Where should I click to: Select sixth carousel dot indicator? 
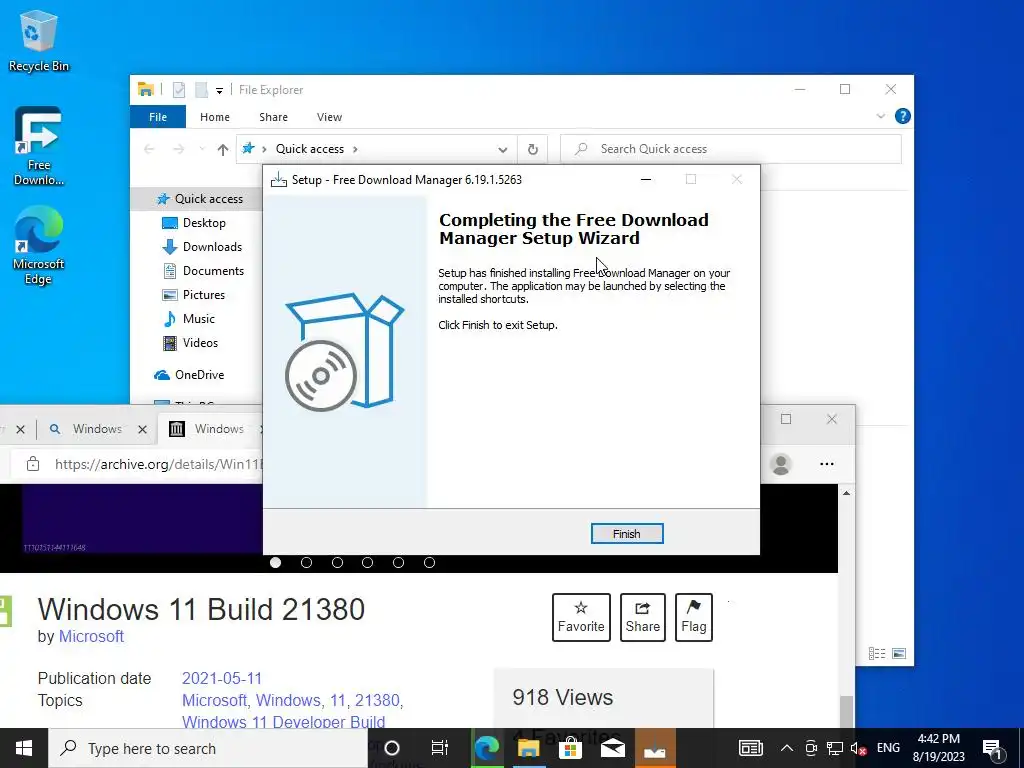click(x=429, y=563)
